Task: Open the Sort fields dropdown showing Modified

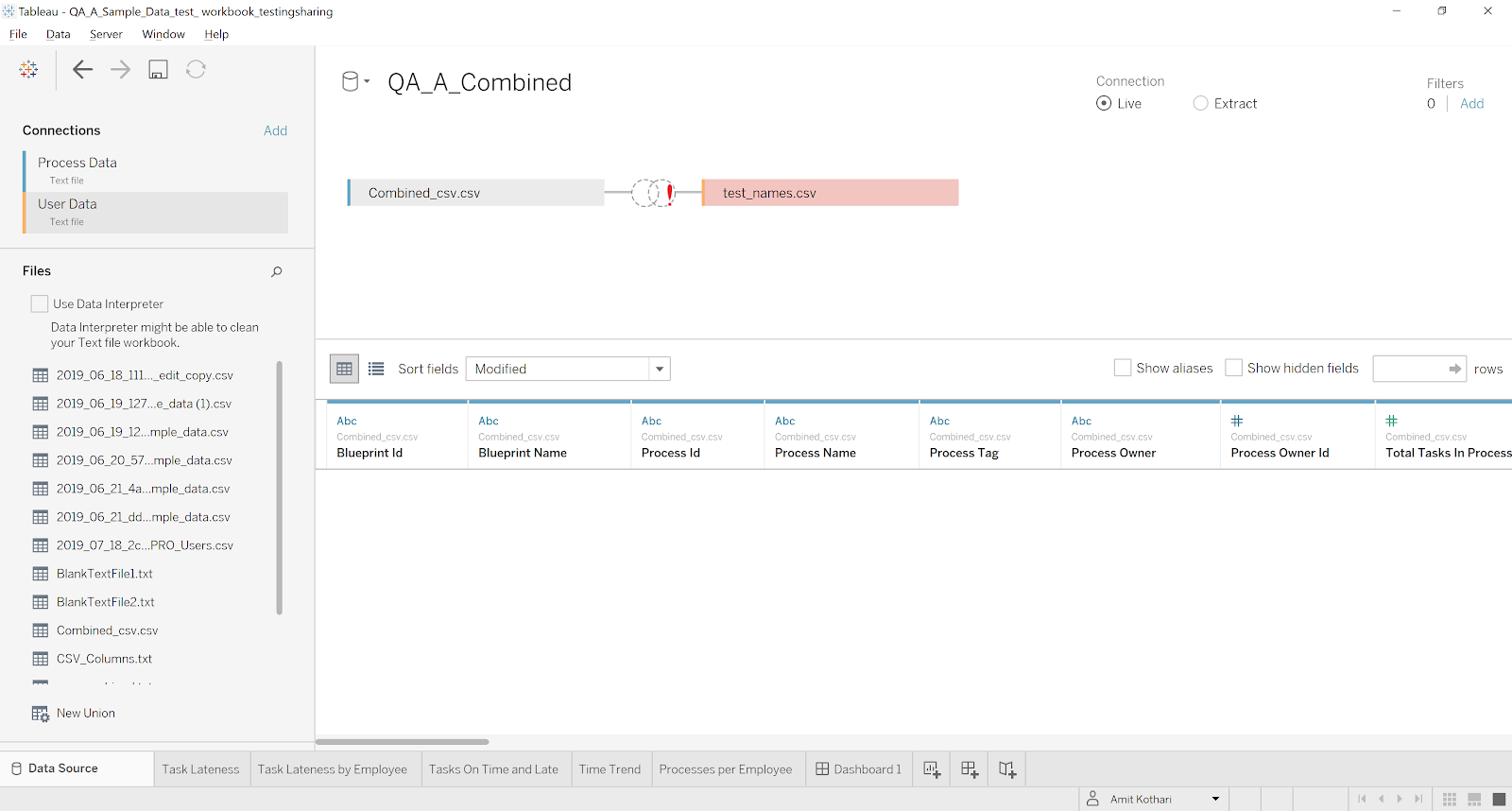Action: 568,369
